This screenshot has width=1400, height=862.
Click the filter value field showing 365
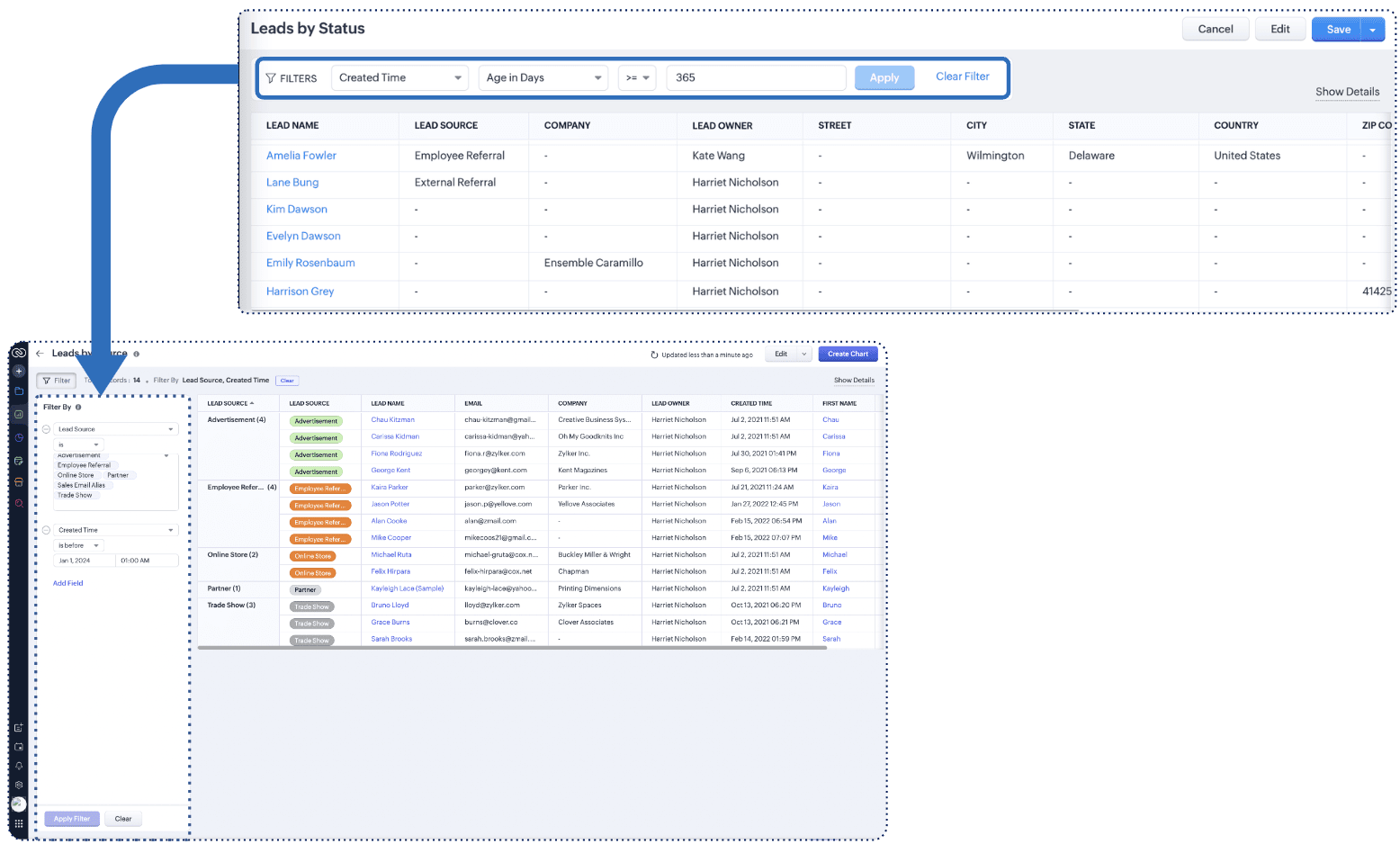point(755,78)
